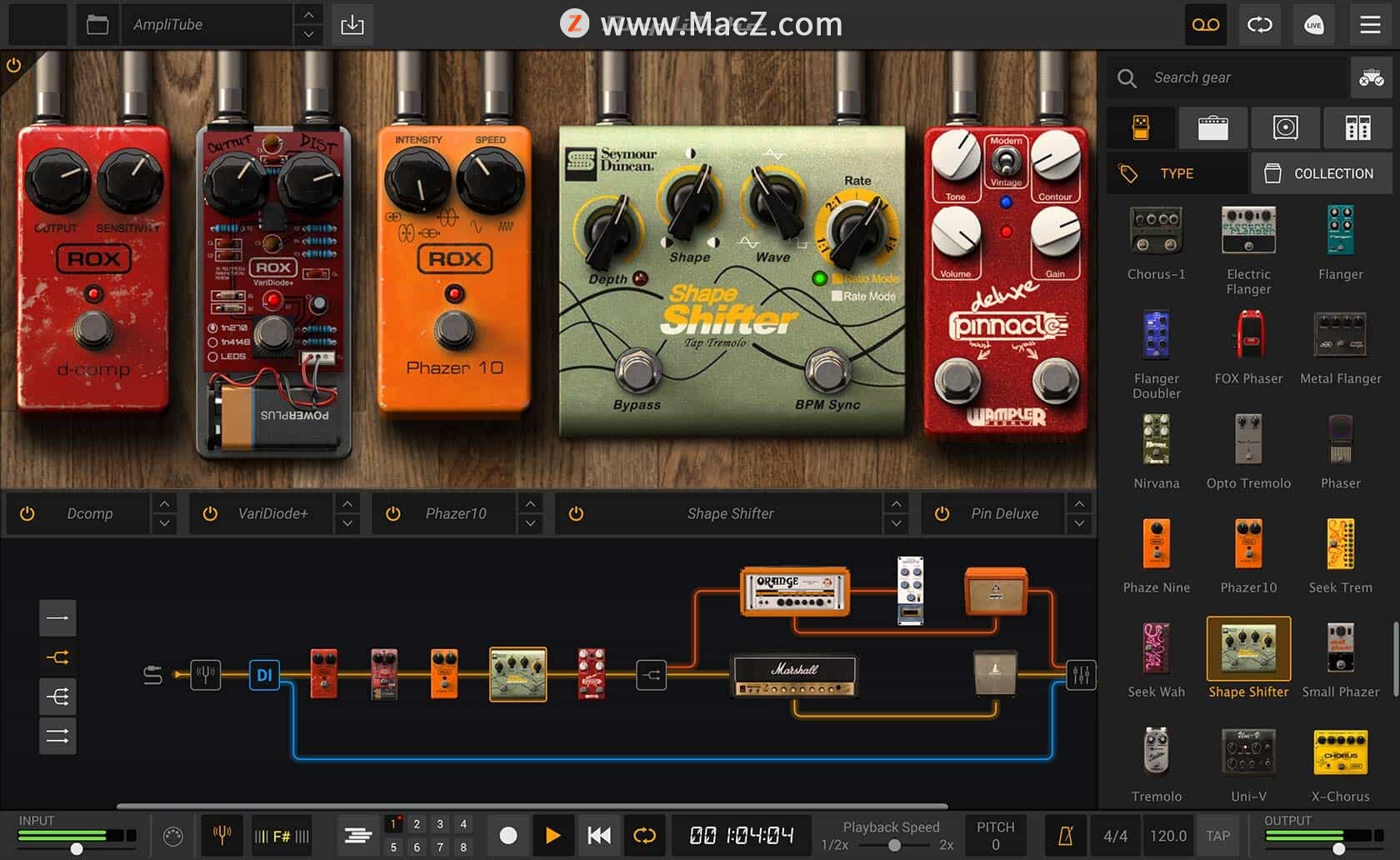Viewport: 1400px width, 860px height.
Task: Choose the Chorus-1 pedal
Action: point(1156,242)
